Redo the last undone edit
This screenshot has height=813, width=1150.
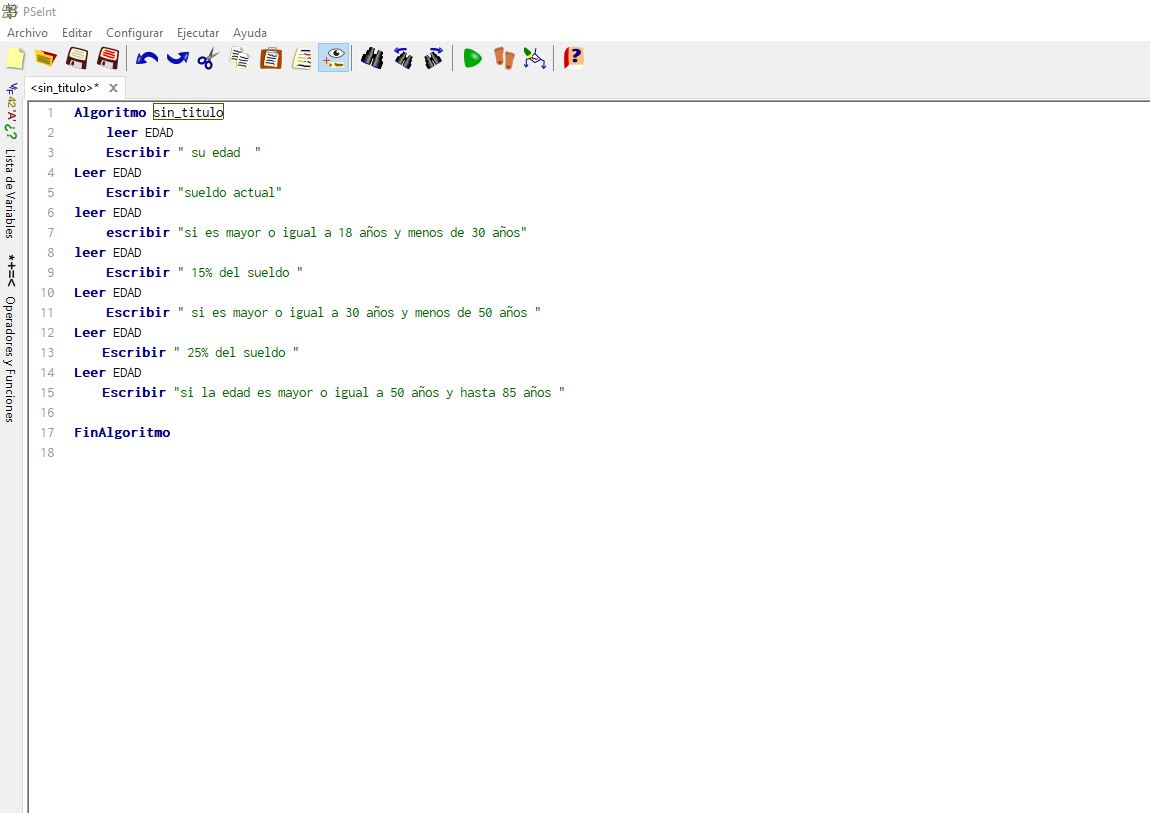tap(177, 58)
